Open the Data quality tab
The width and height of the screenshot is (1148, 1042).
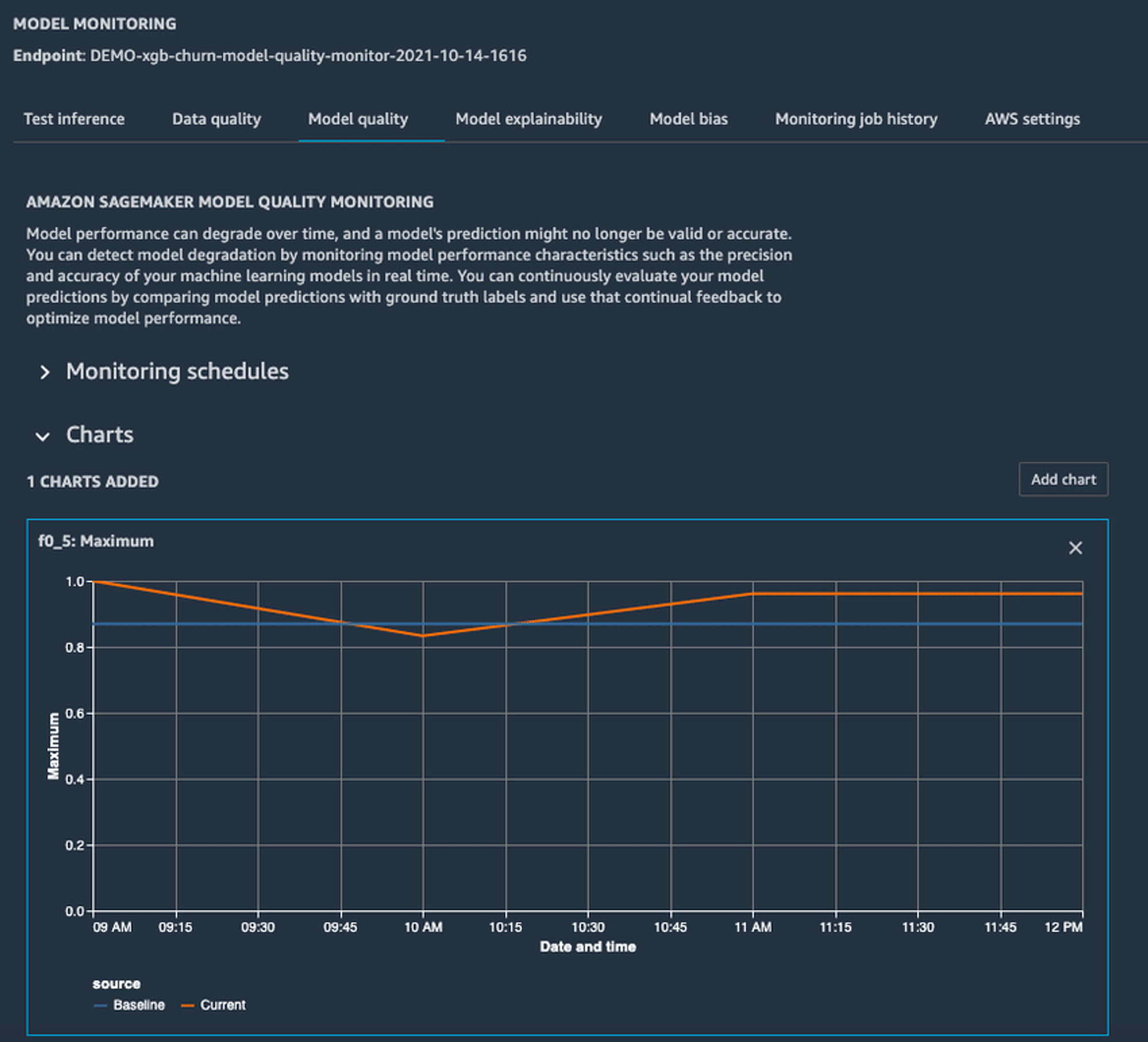click(216, 119)
